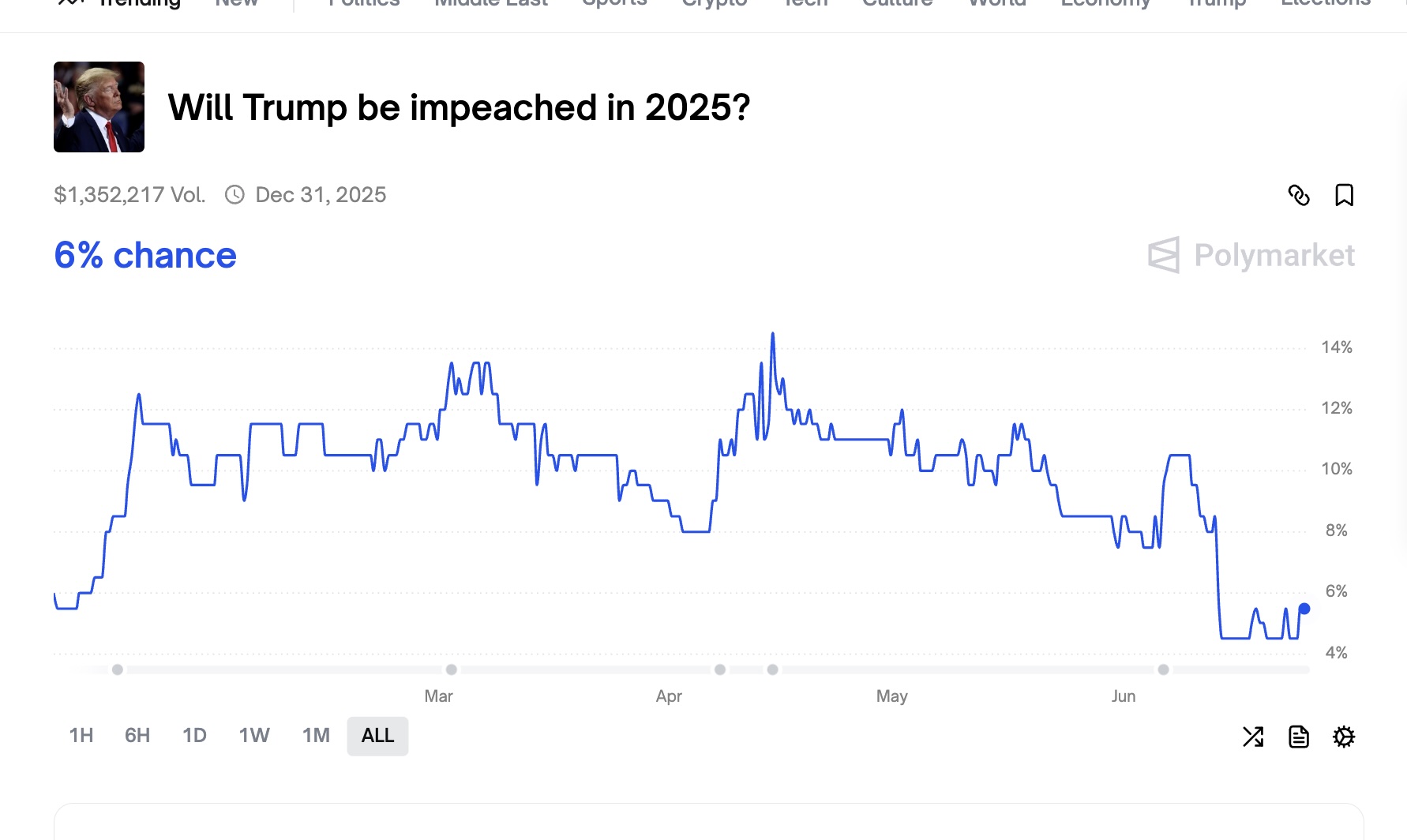
Task: Select the 1M chart range
Action: [316, 736]
